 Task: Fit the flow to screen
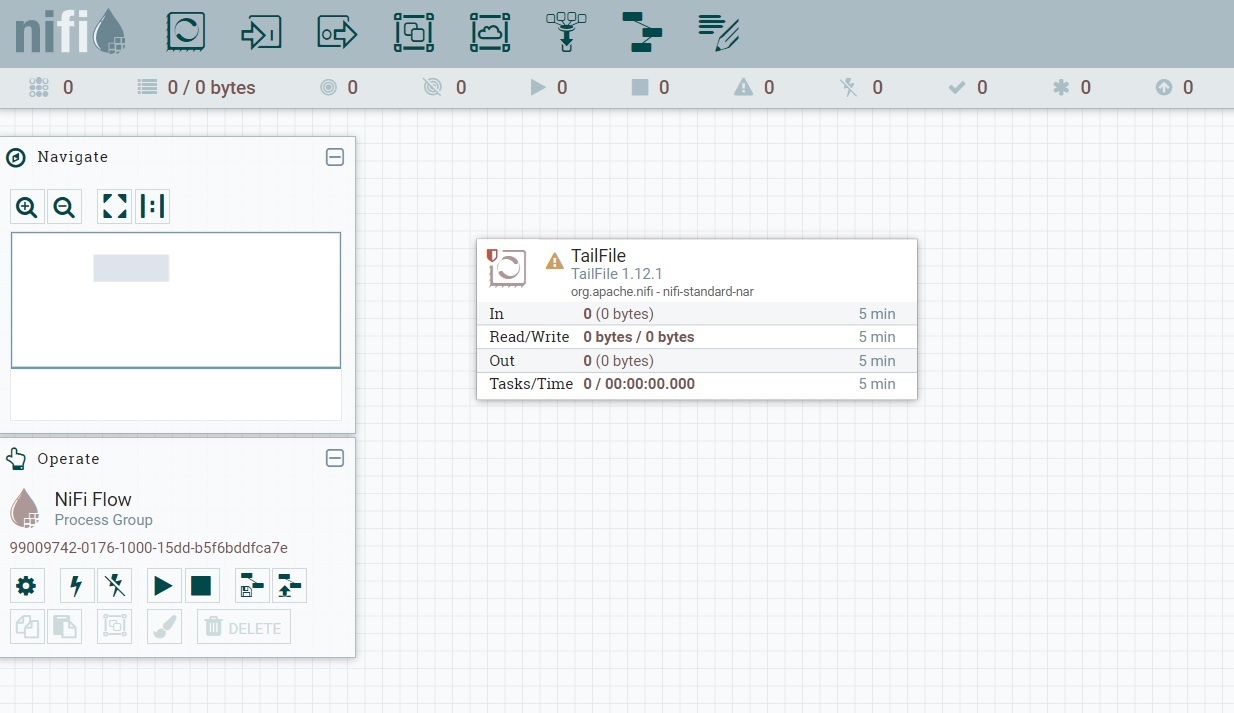[115, 207]
